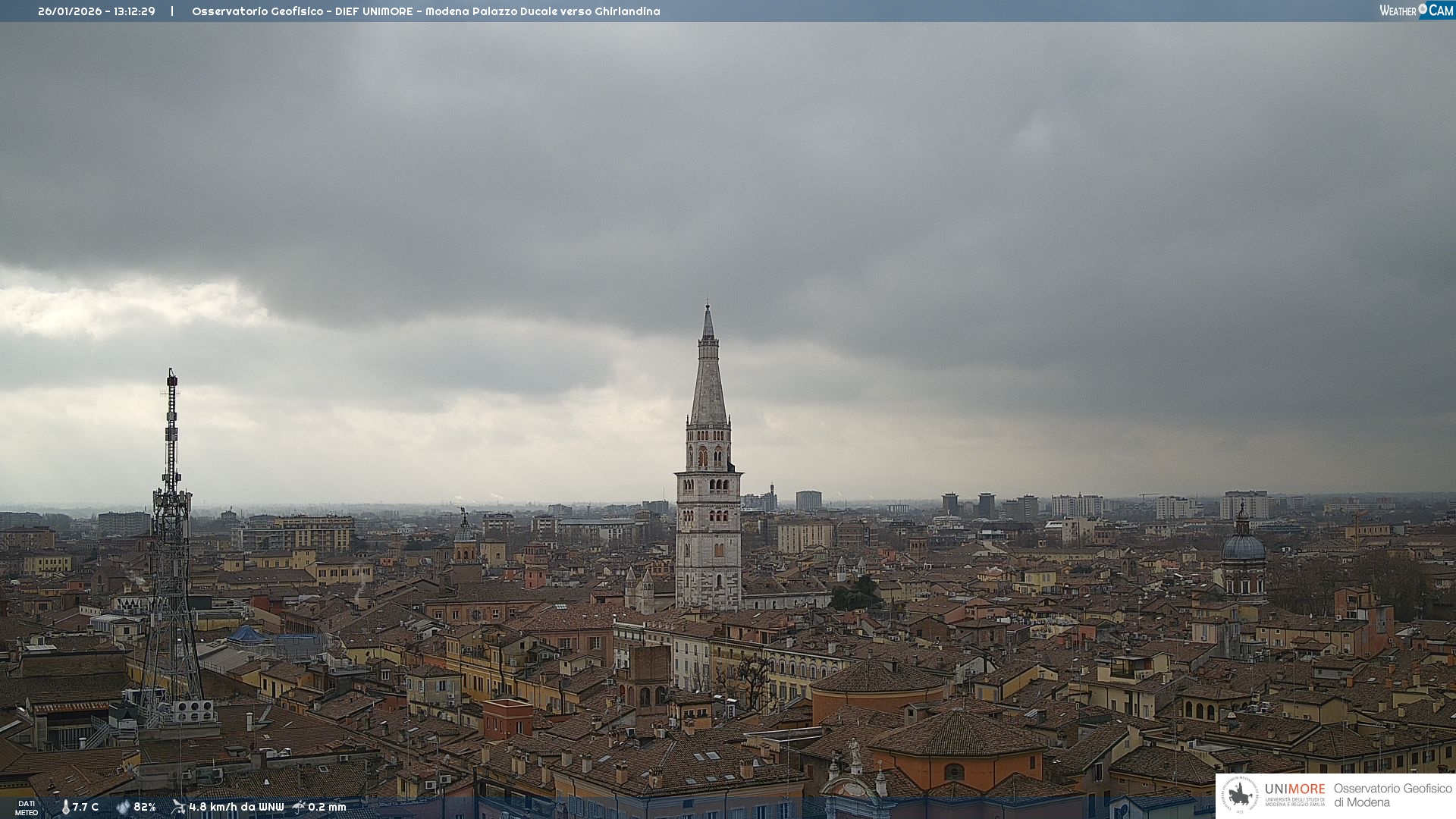Click the UNIMORE wordmark in footer logo

(x=1294, y=789)
